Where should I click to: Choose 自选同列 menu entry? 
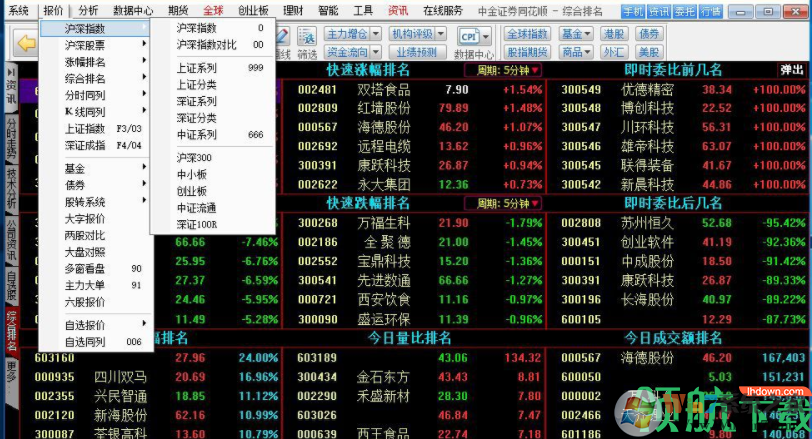[96, 342]
